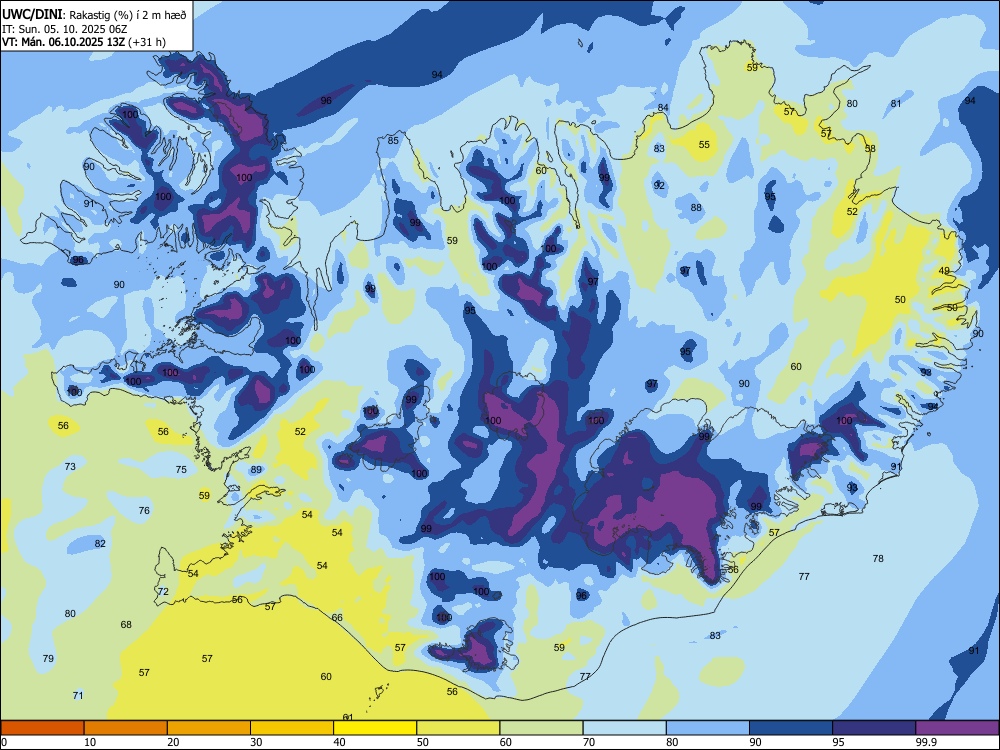
Task: Click the purple above-99.9 legend swatch
Action: [x=957, y=728]
